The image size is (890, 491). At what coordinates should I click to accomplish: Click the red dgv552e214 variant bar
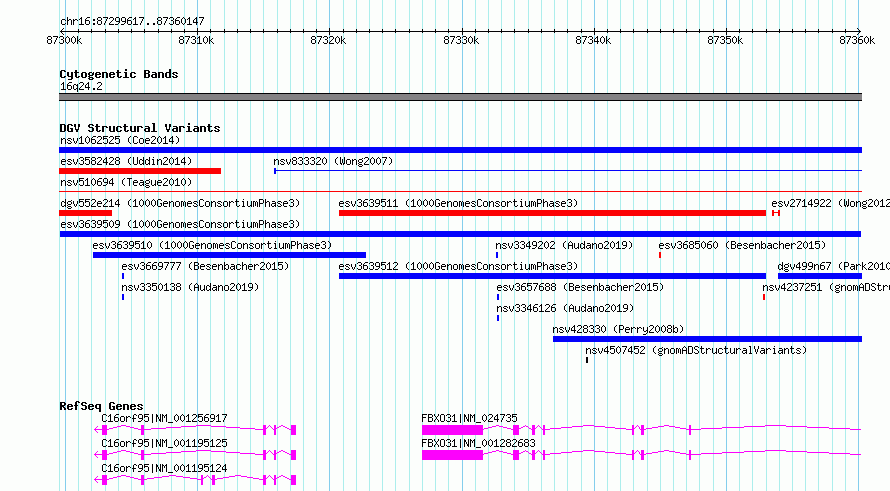85,213
